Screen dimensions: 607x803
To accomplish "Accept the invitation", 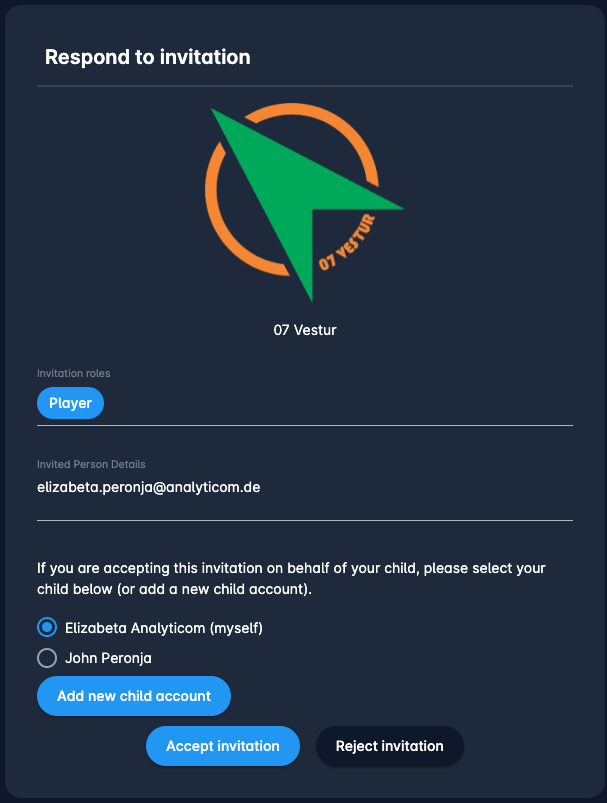I will (222, 746).
